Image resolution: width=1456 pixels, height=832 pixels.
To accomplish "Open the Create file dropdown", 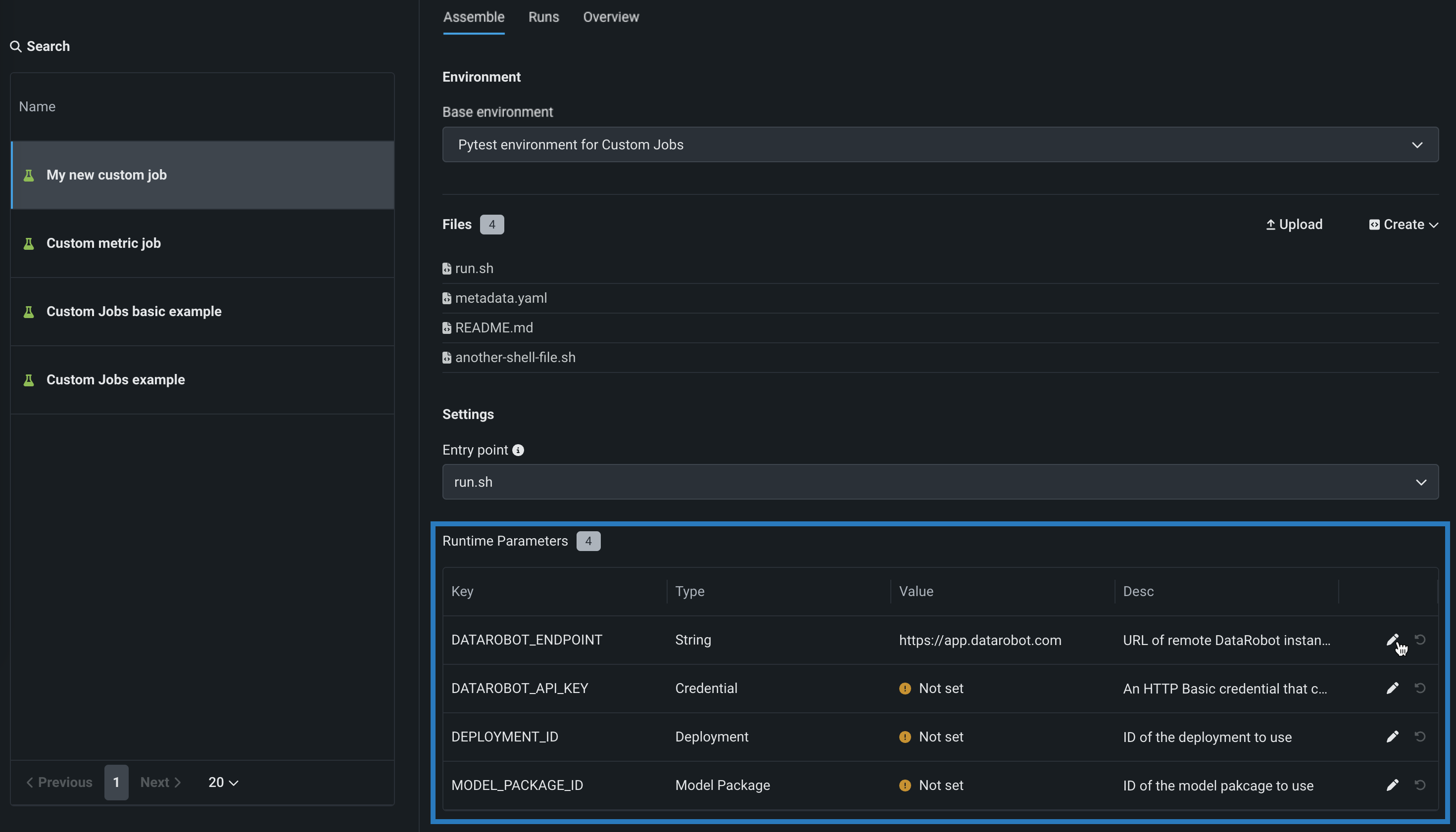I will 1403,225.
